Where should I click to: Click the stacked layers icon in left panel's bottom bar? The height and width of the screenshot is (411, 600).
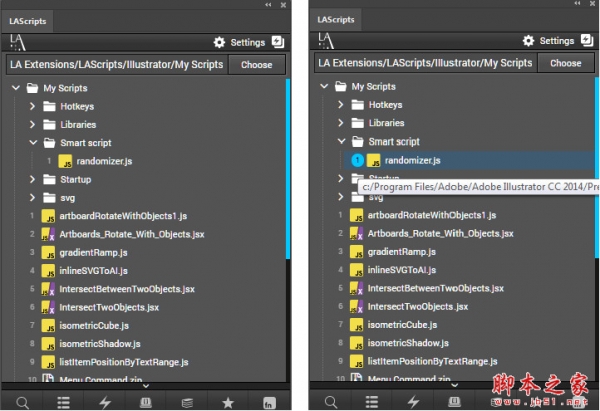click(x=186, y=402)
